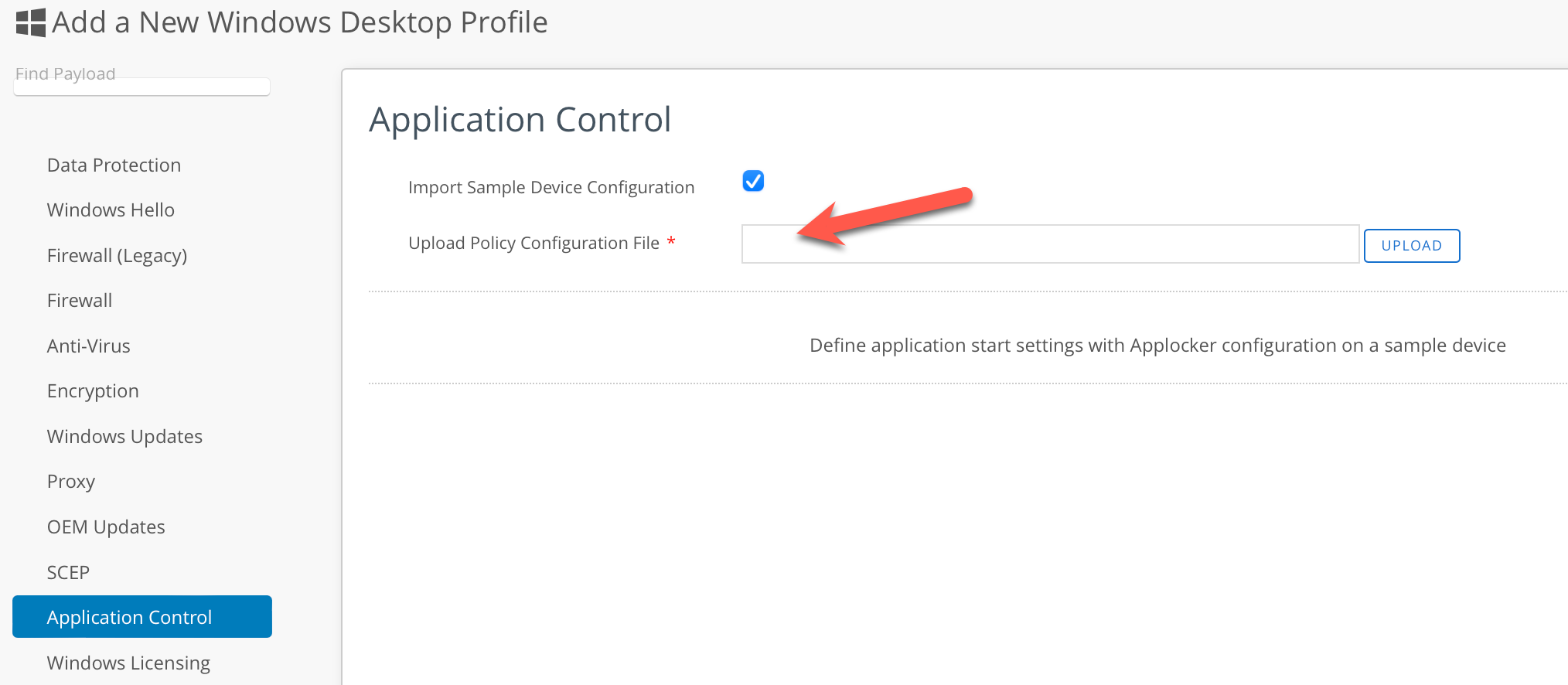Image resolution: width=1568 pixels, height=685 pixels.
Task: Open the Encryption payload
Action: pos(93,391)
